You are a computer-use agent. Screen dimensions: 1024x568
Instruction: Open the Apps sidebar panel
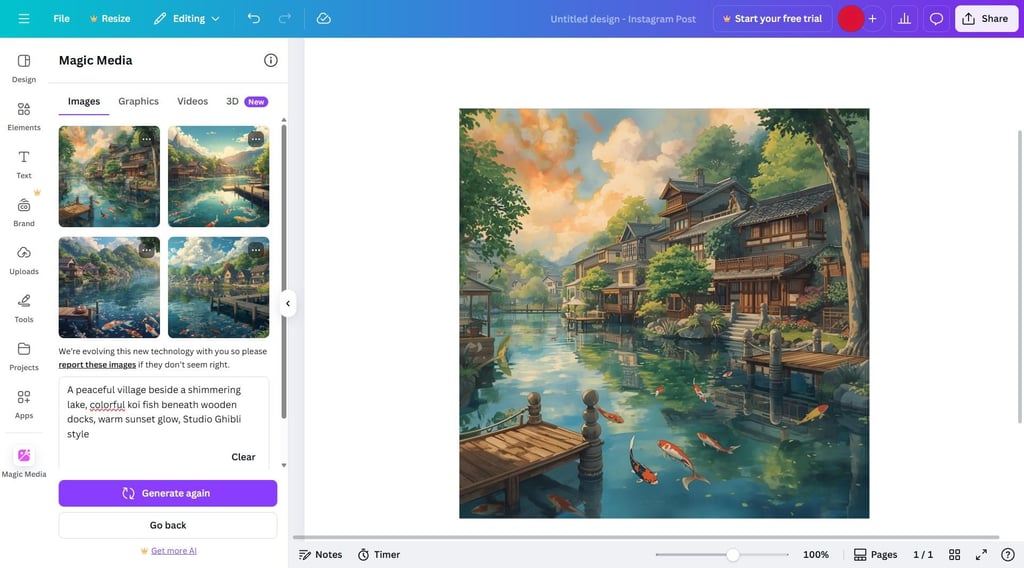[x=24, y=405]
